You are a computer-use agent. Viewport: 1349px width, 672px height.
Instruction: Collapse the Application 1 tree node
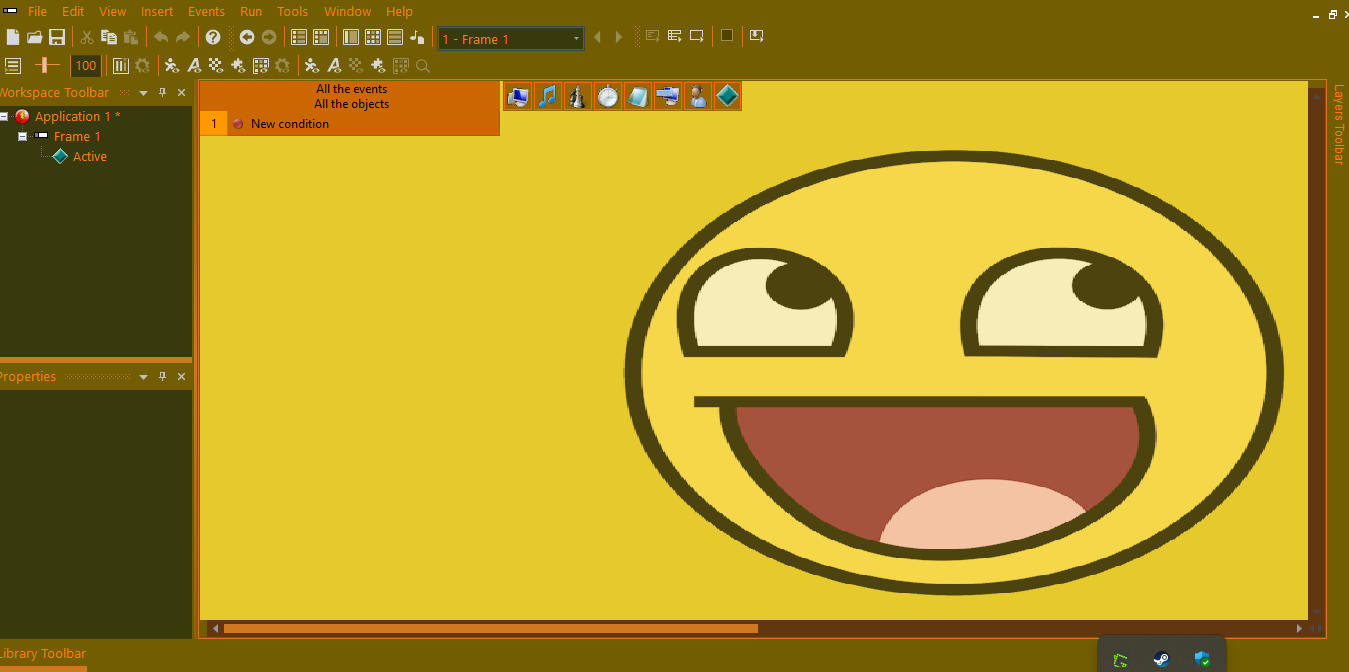point(4,117)
